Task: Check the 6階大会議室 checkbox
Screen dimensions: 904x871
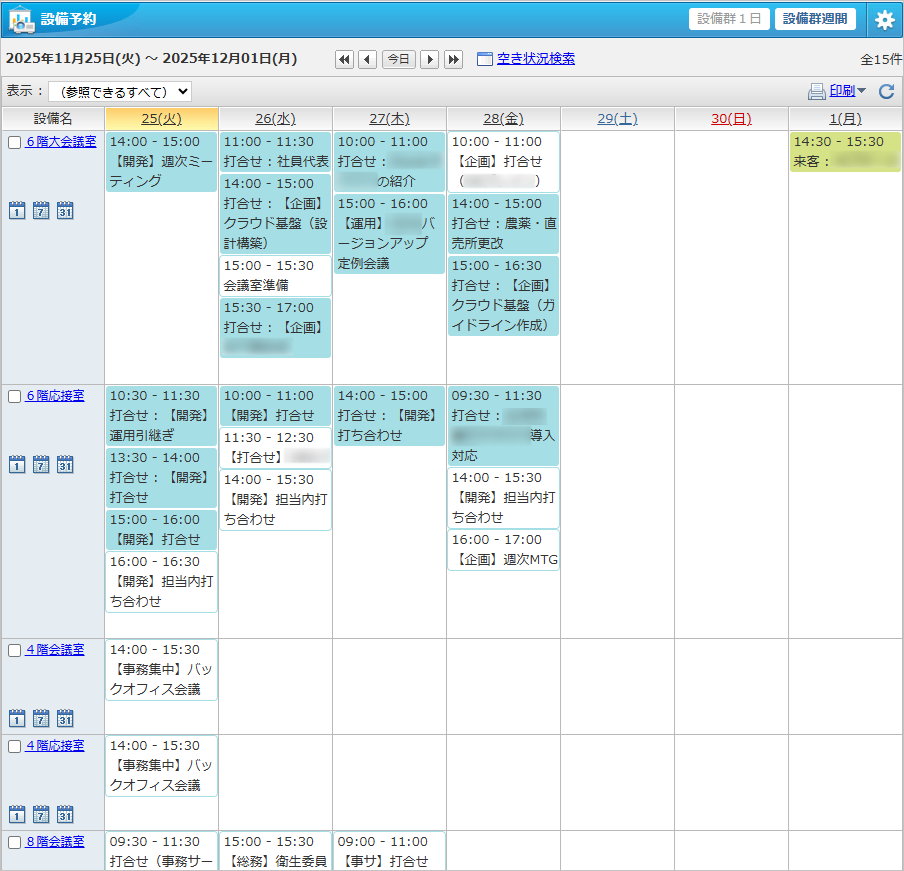Action: pyautogui.click(x=15, y=143)
